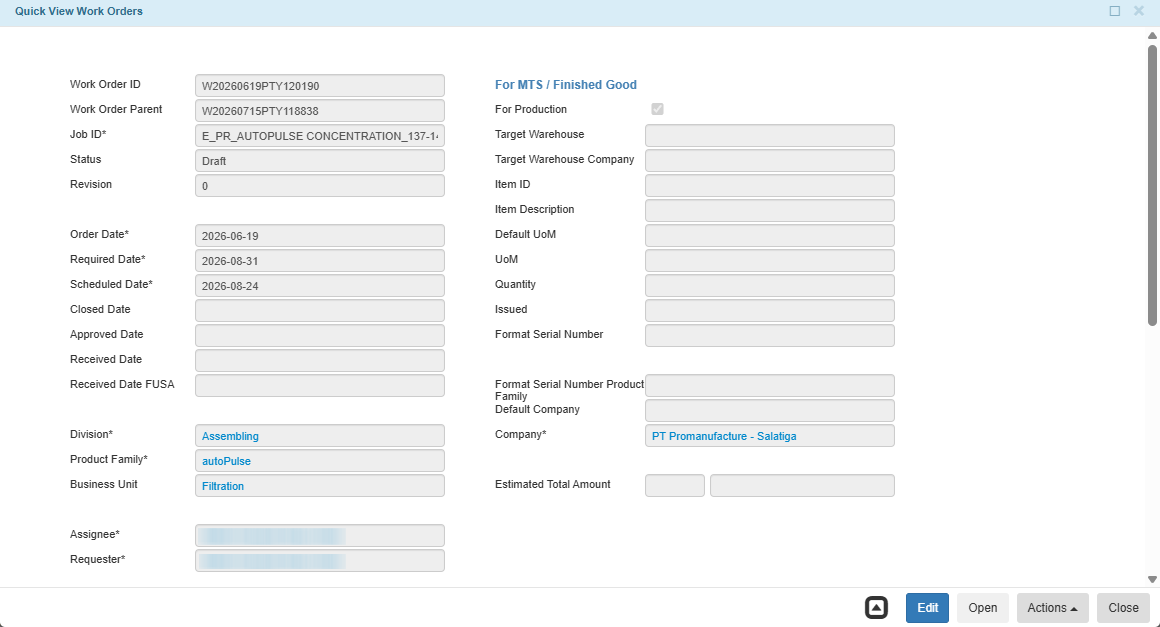Click the Received Date field
This screenshot has width=1160, height=627.
tap(320, 361)
